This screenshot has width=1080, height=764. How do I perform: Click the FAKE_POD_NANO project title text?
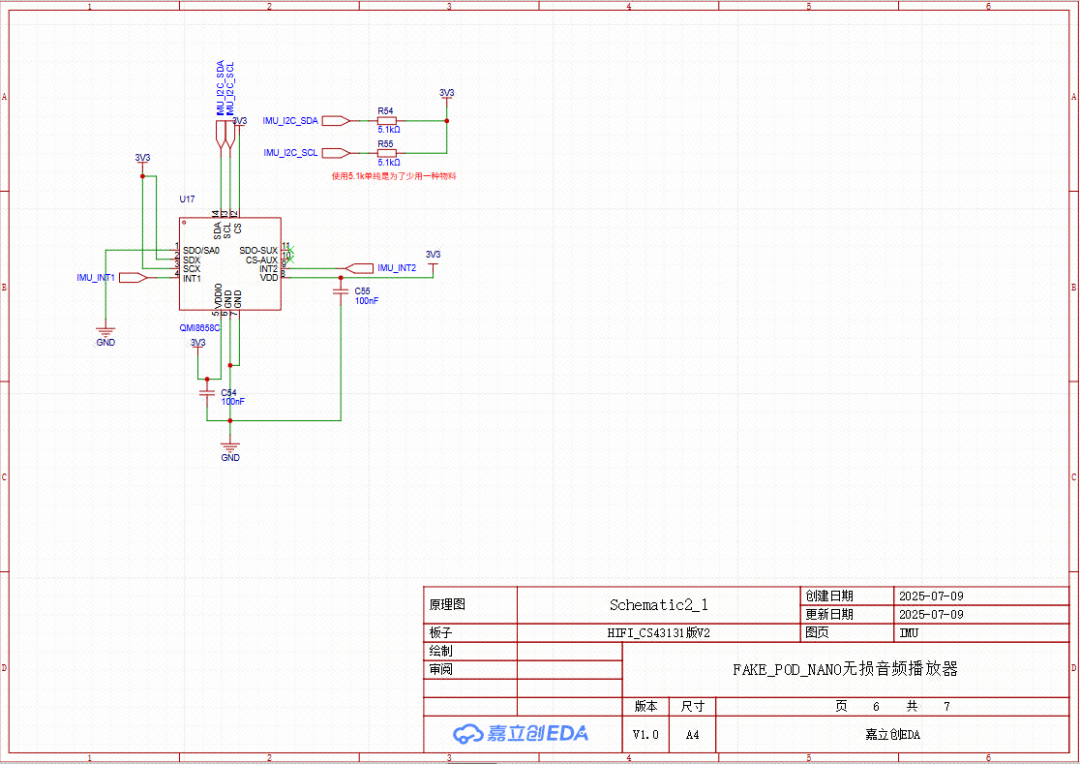click(845, 669)
